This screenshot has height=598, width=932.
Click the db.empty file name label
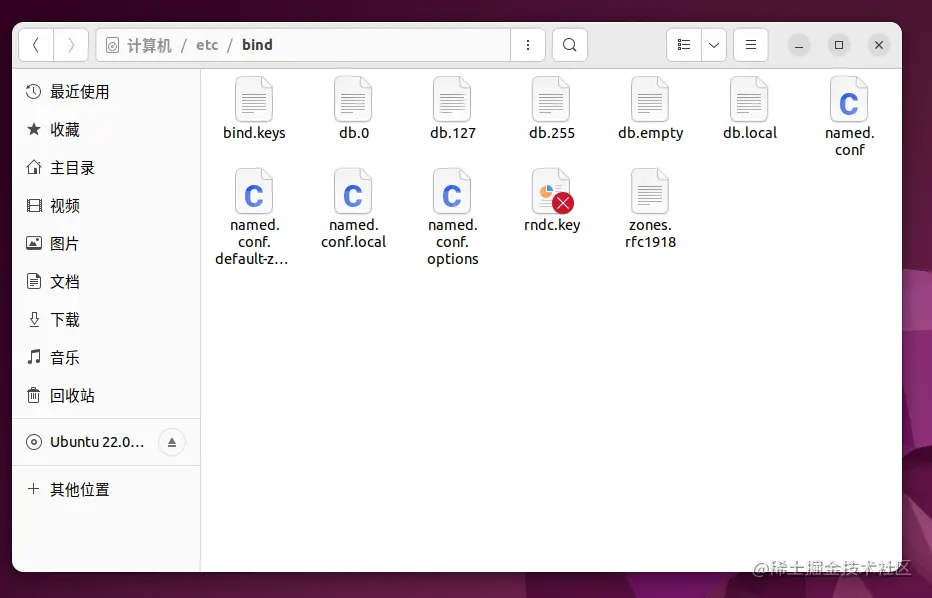[650, 133]
